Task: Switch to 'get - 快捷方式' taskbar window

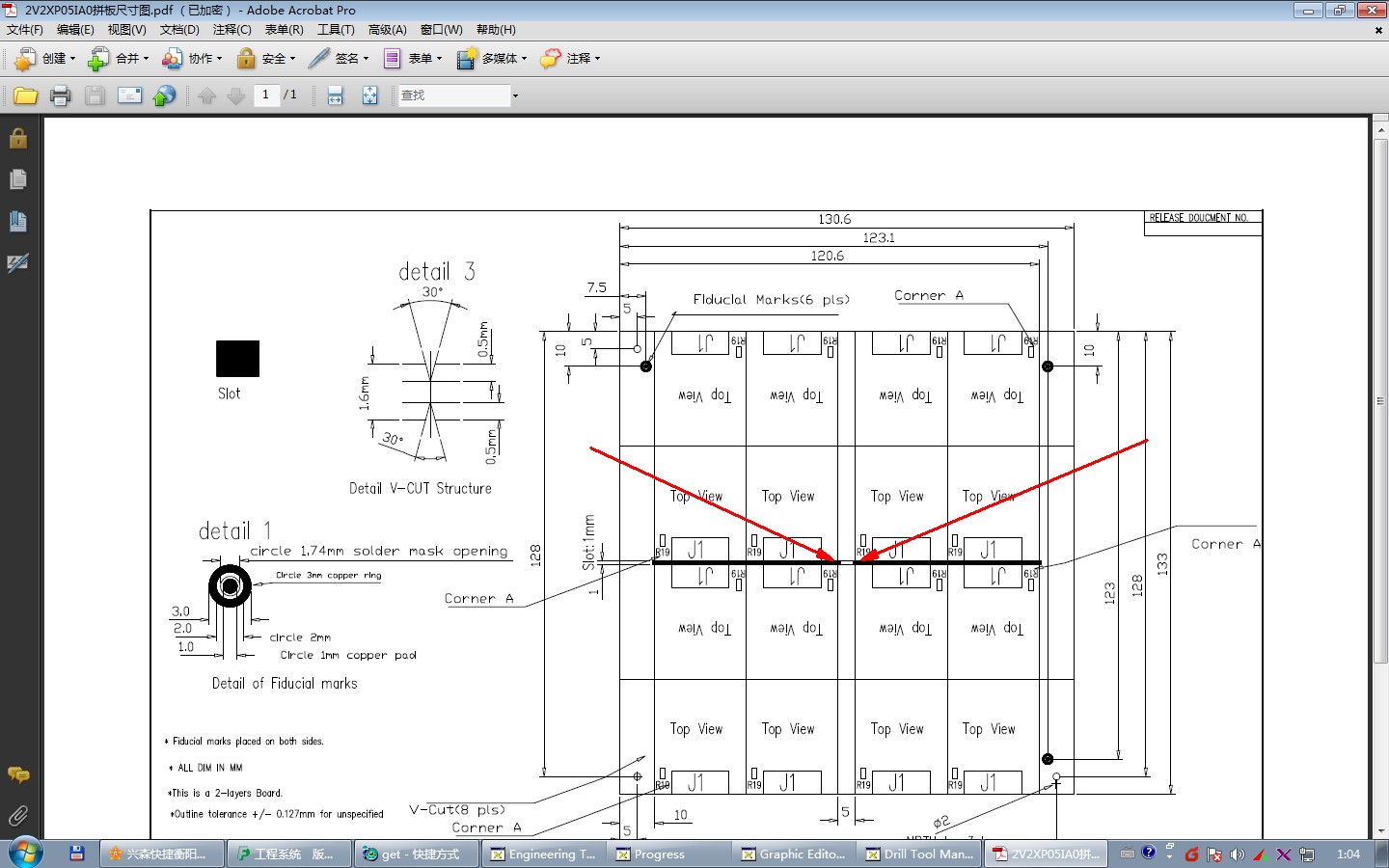Action: tap(417, 854)
